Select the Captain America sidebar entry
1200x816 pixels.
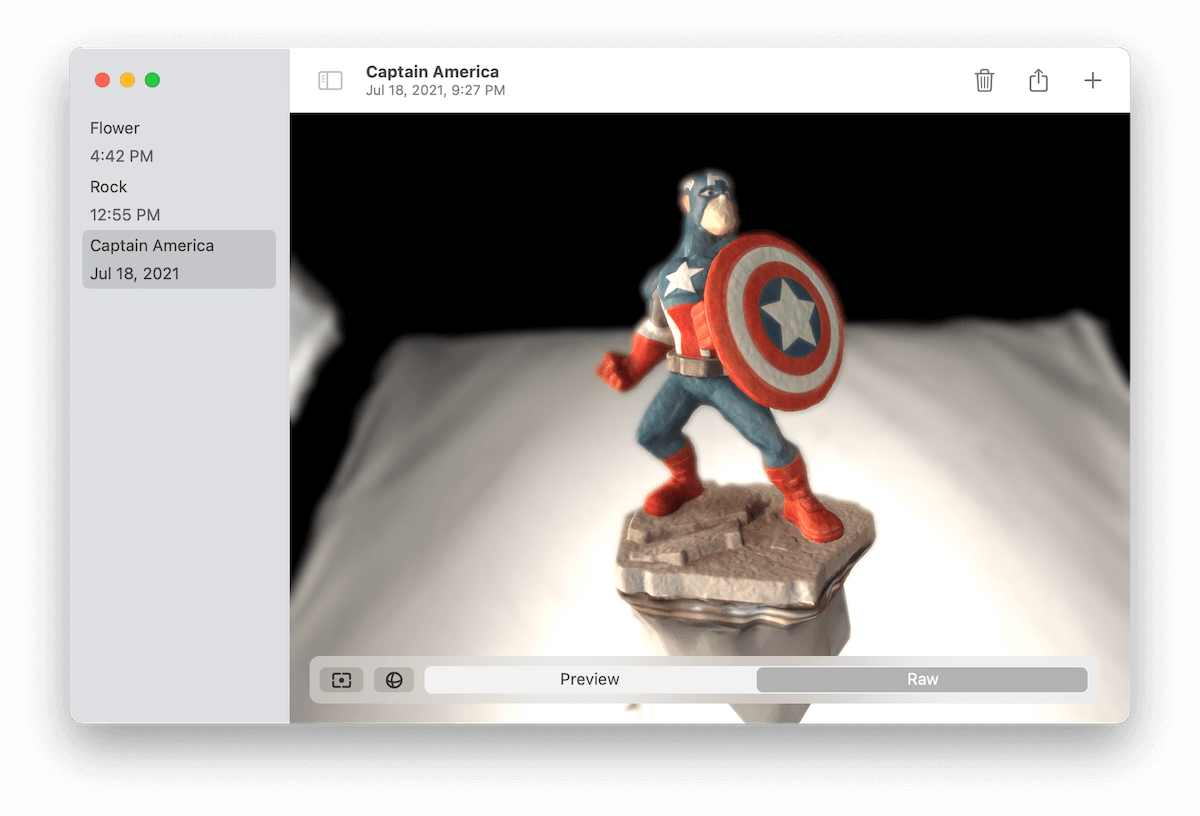point(179,260)
